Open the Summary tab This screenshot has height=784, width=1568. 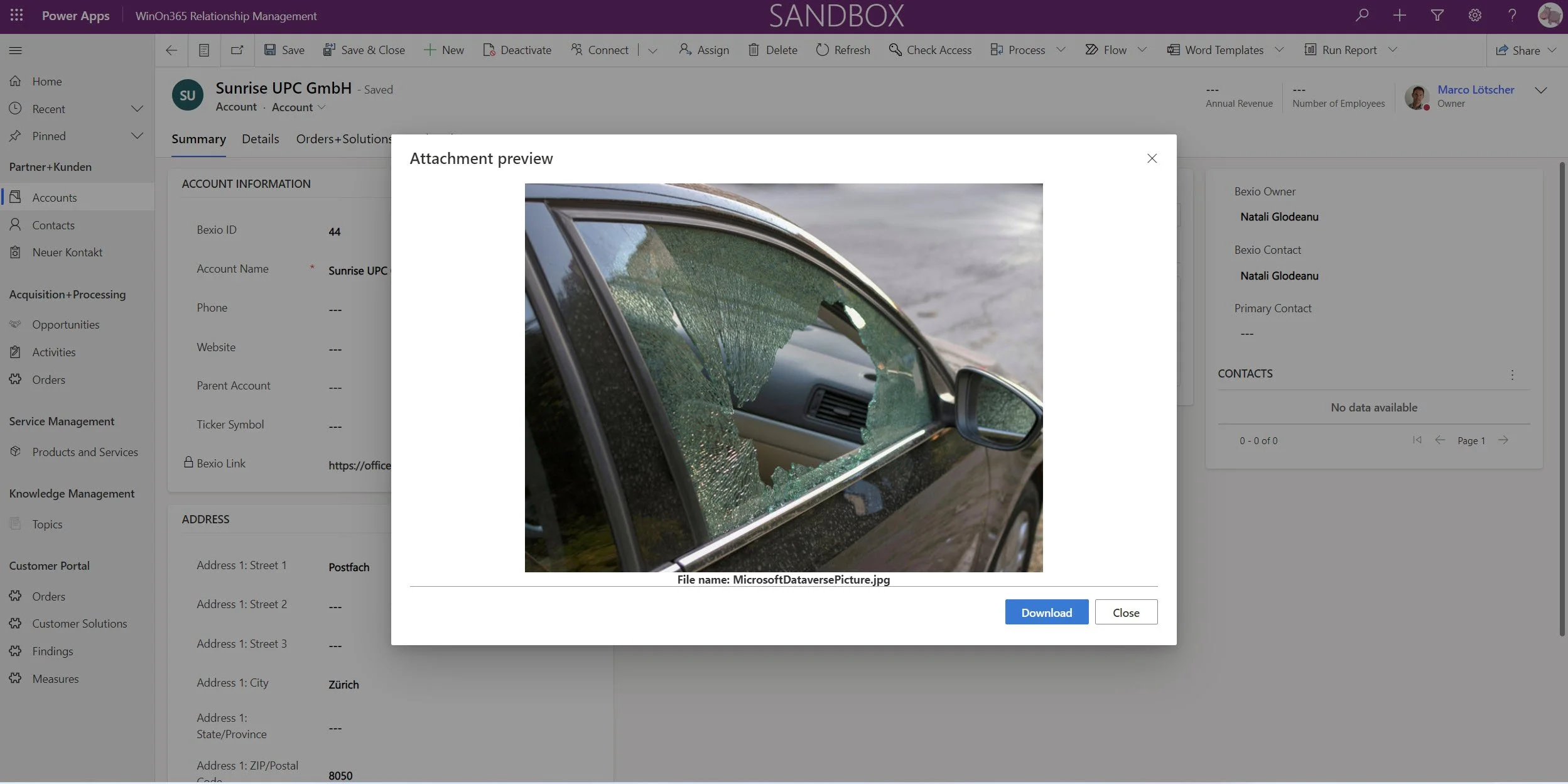[198, 139]
